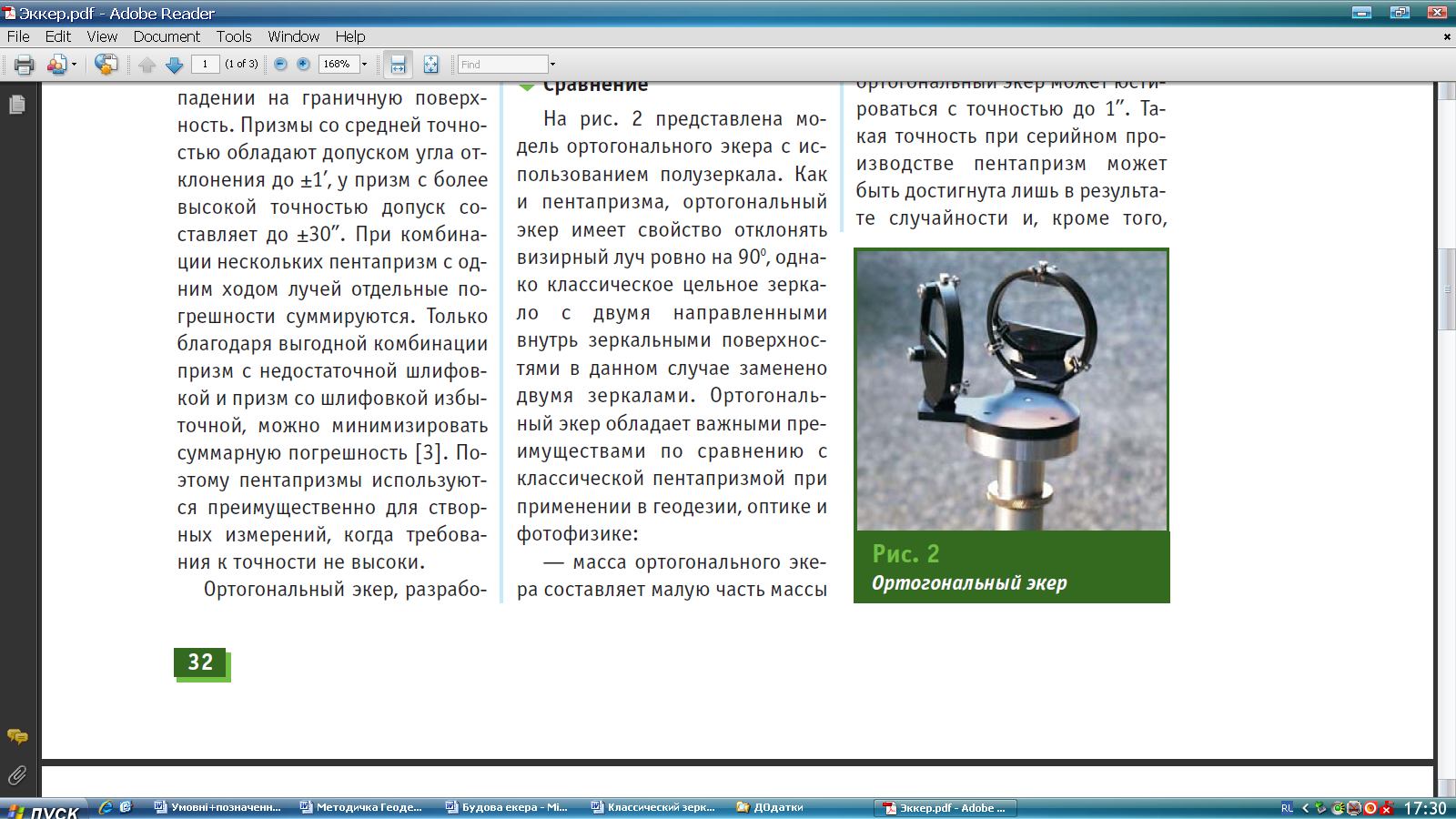Open the Edit menu

pos(58,36)
